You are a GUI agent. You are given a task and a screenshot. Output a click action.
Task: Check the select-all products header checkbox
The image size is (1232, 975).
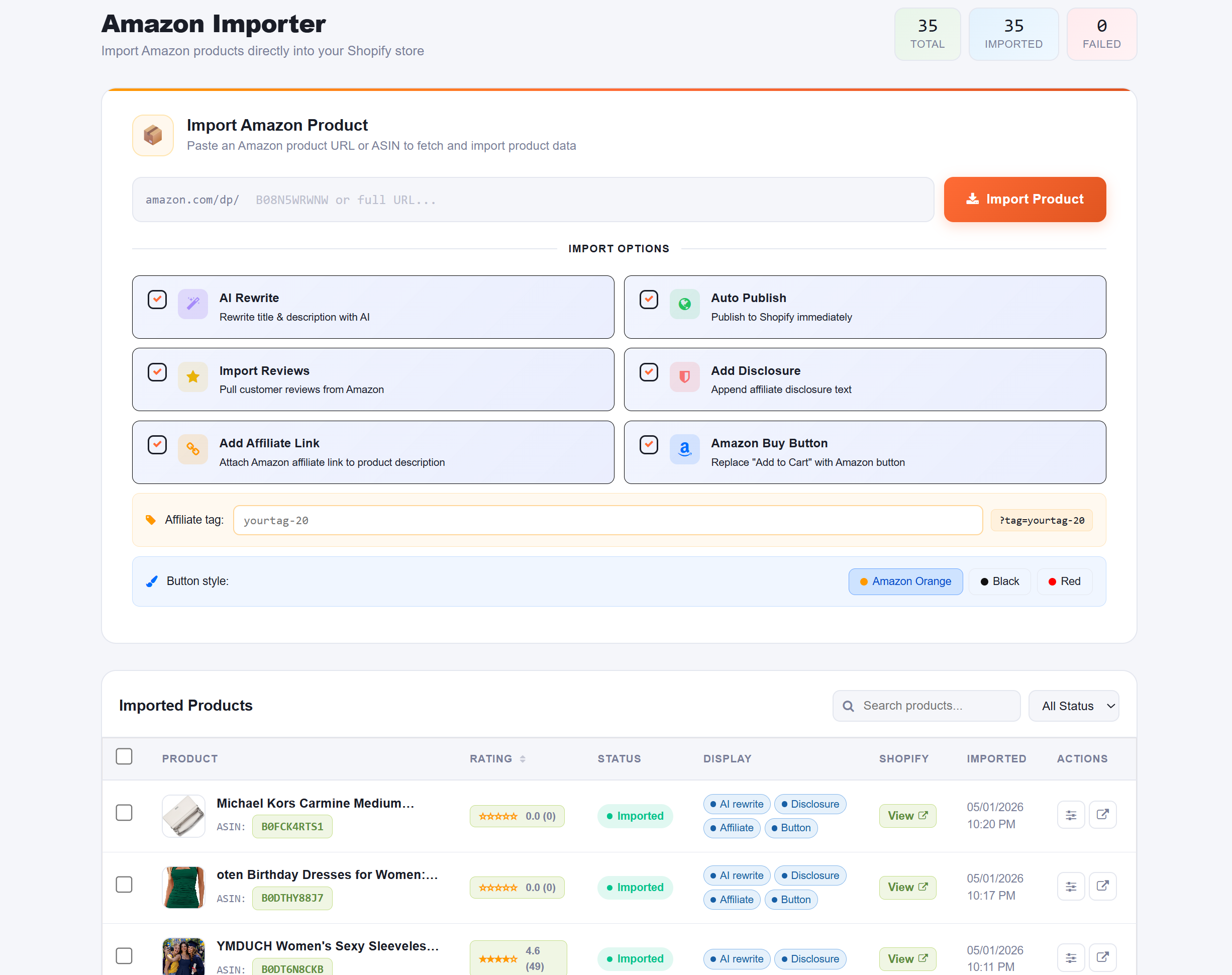(124, 756)
